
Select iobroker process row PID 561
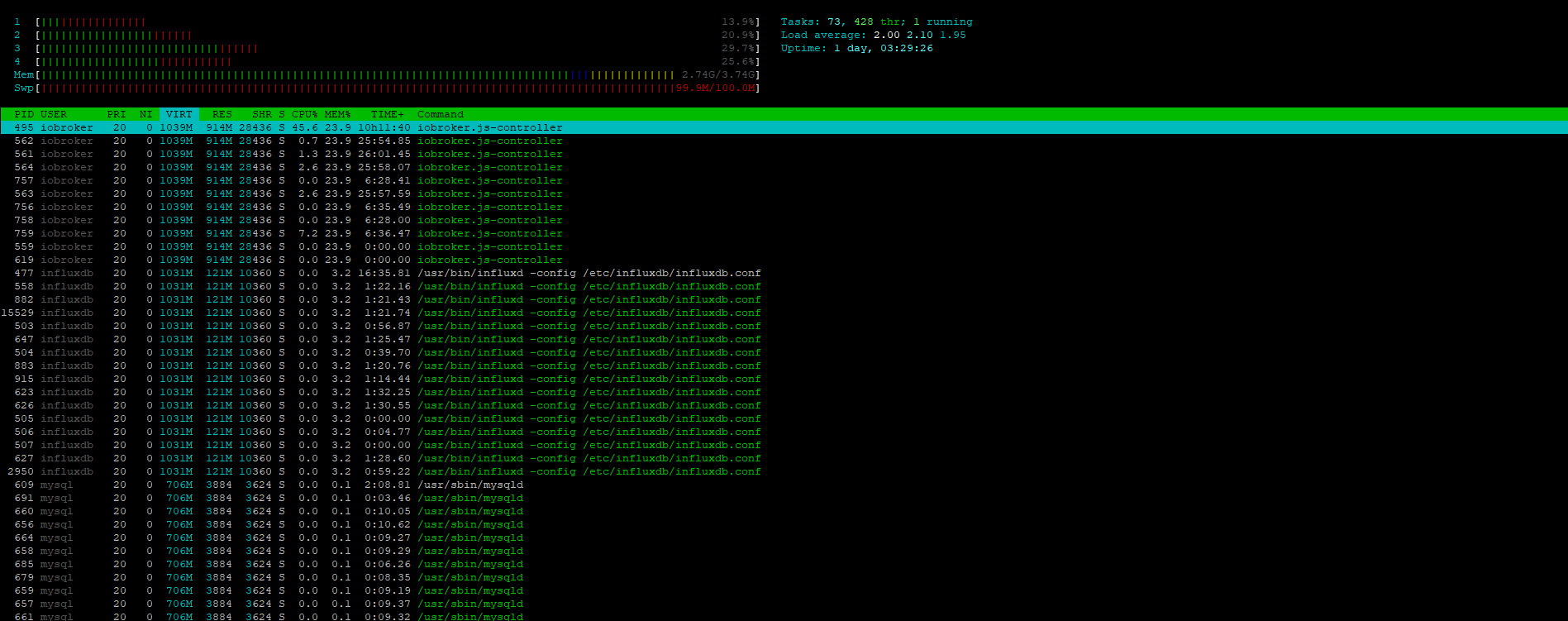784,154
